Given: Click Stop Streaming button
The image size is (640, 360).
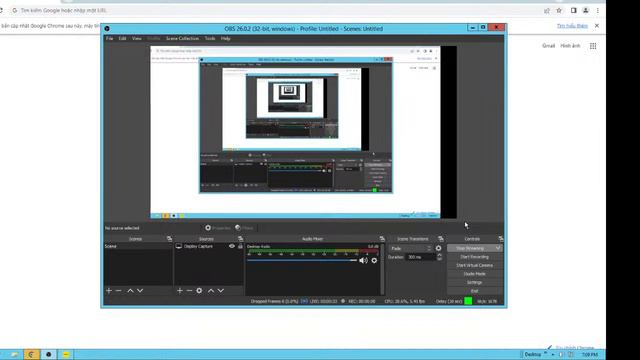Looking at the screenshot, I should (470, 248).
